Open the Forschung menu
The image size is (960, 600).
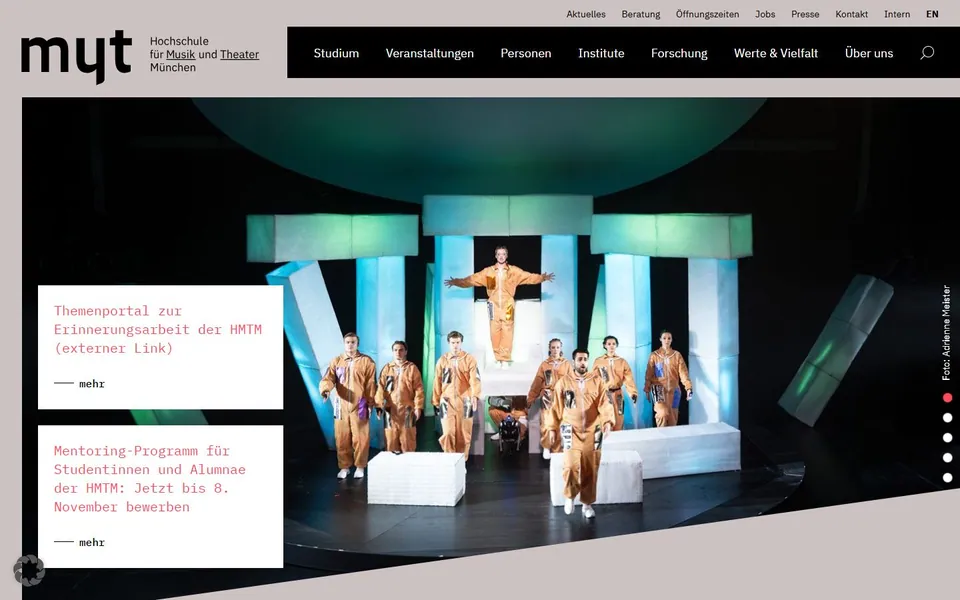[679, 53]
